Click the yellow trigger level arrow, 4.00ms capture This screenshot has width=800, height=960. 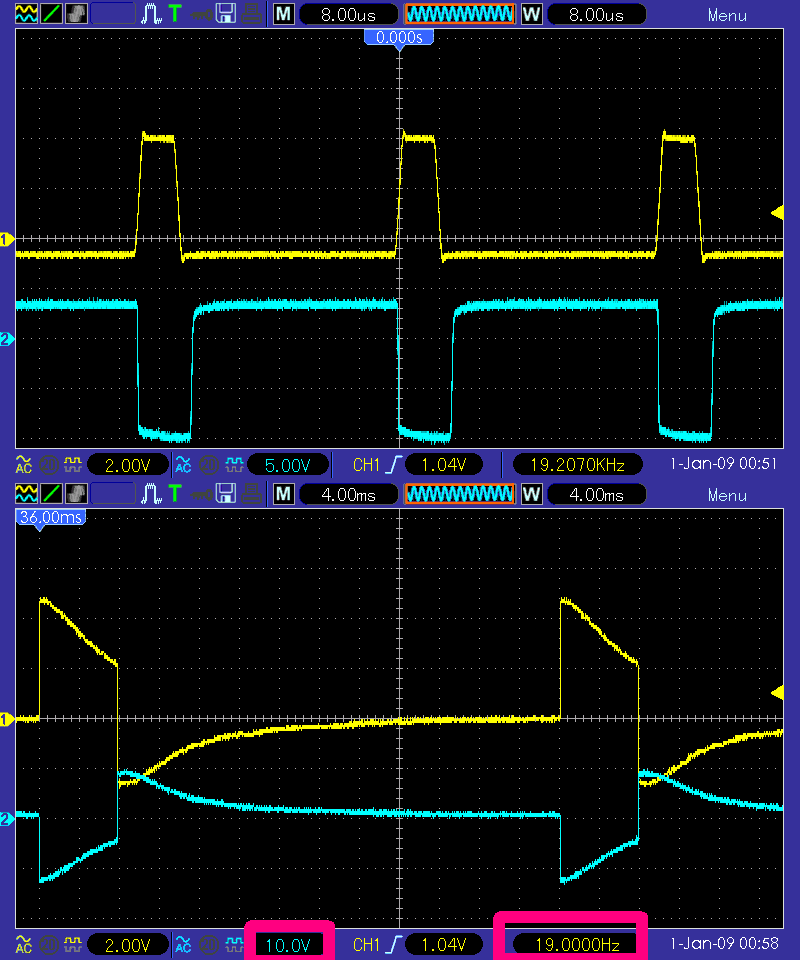click(x=777, y=692)
